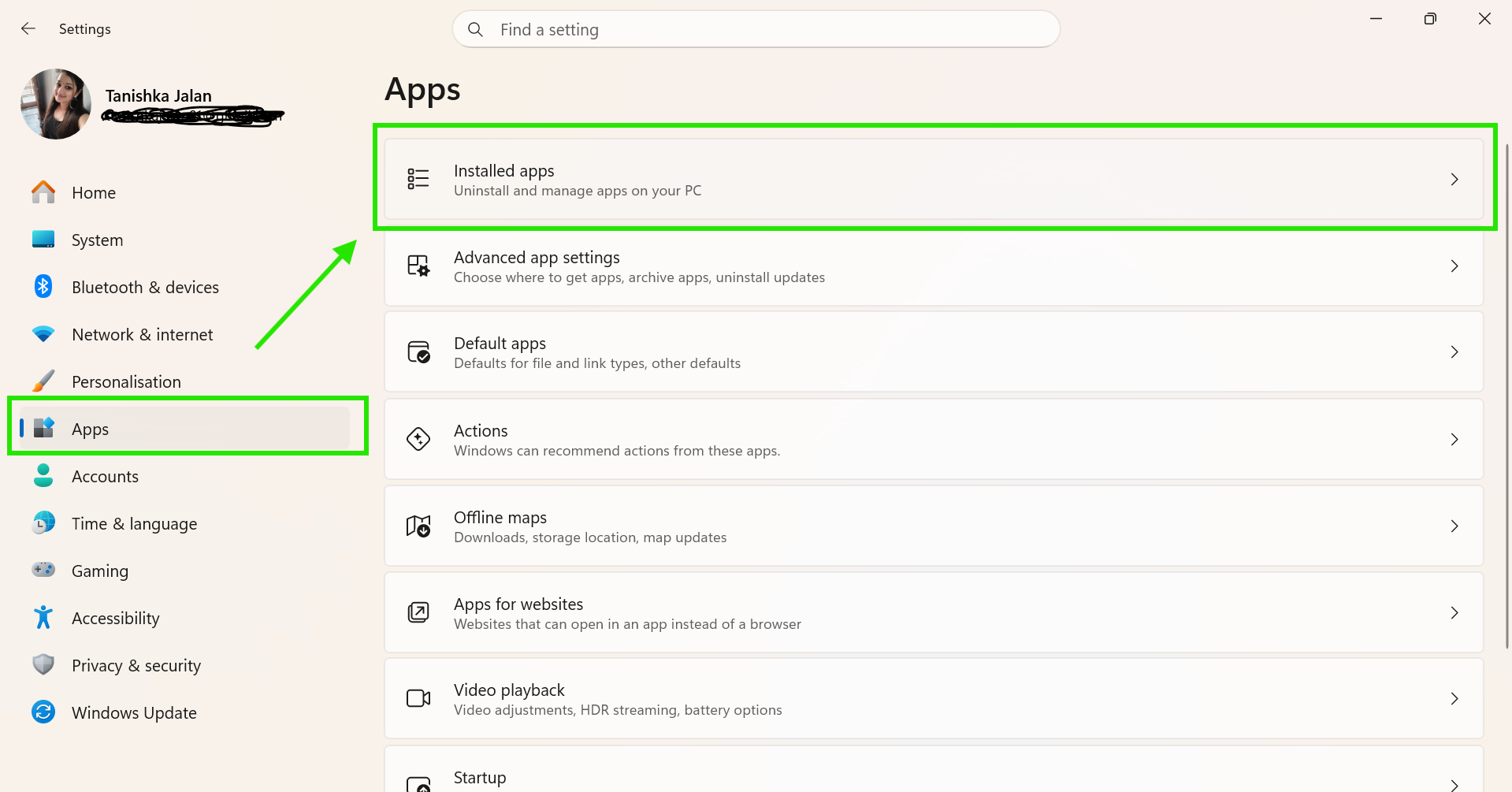Open Actions settings
Viewport: 1512px width, 792px height.
[x=934, y=439]
